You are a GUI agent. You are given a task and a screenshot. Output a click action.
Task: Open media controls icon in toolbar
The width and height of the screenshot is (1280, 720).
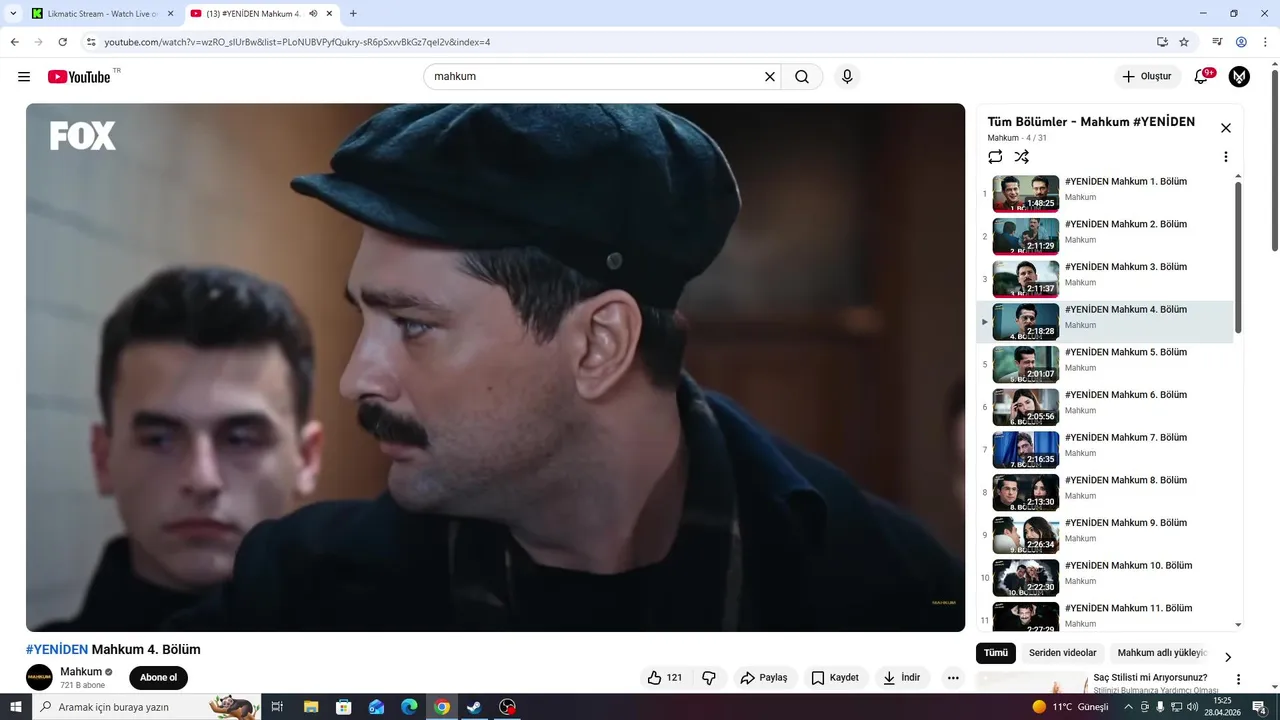pos(1217,42)
